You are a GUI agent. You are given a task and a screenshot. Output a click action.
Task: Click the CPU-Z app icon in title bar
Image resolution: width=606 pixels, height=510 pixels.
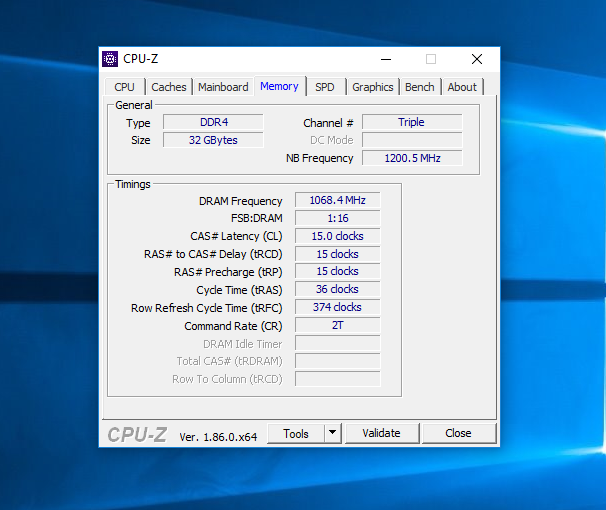coord(110,59)
